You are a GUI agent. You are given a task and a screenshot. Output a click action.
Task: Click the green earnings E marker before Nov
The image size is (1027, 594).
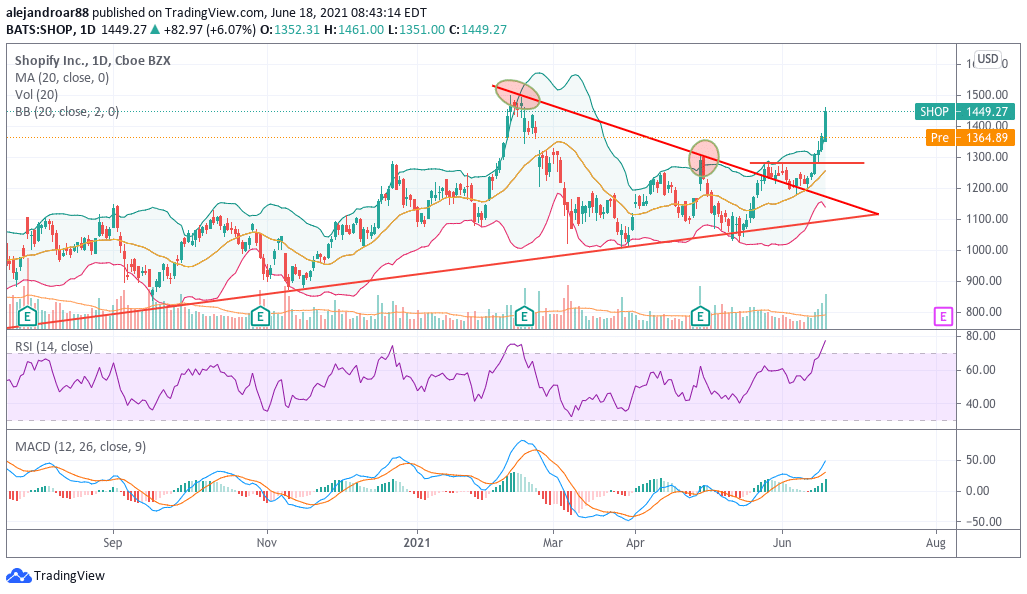click(x=261, y=317)
